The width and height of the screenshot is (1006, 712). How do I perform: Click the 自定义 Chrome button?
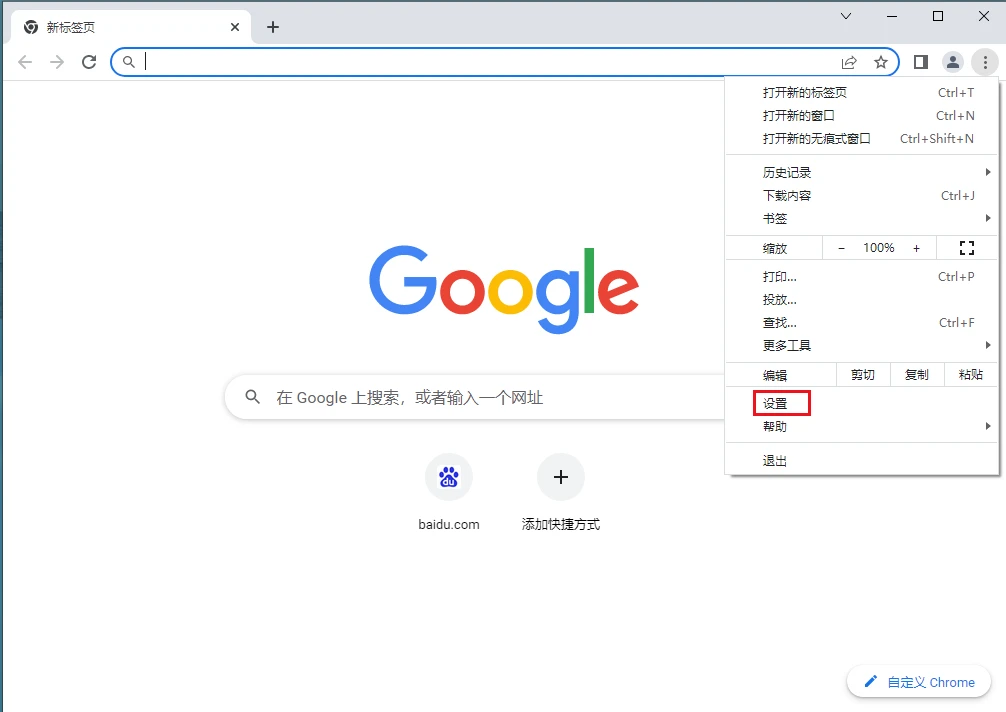pos(919,682)
